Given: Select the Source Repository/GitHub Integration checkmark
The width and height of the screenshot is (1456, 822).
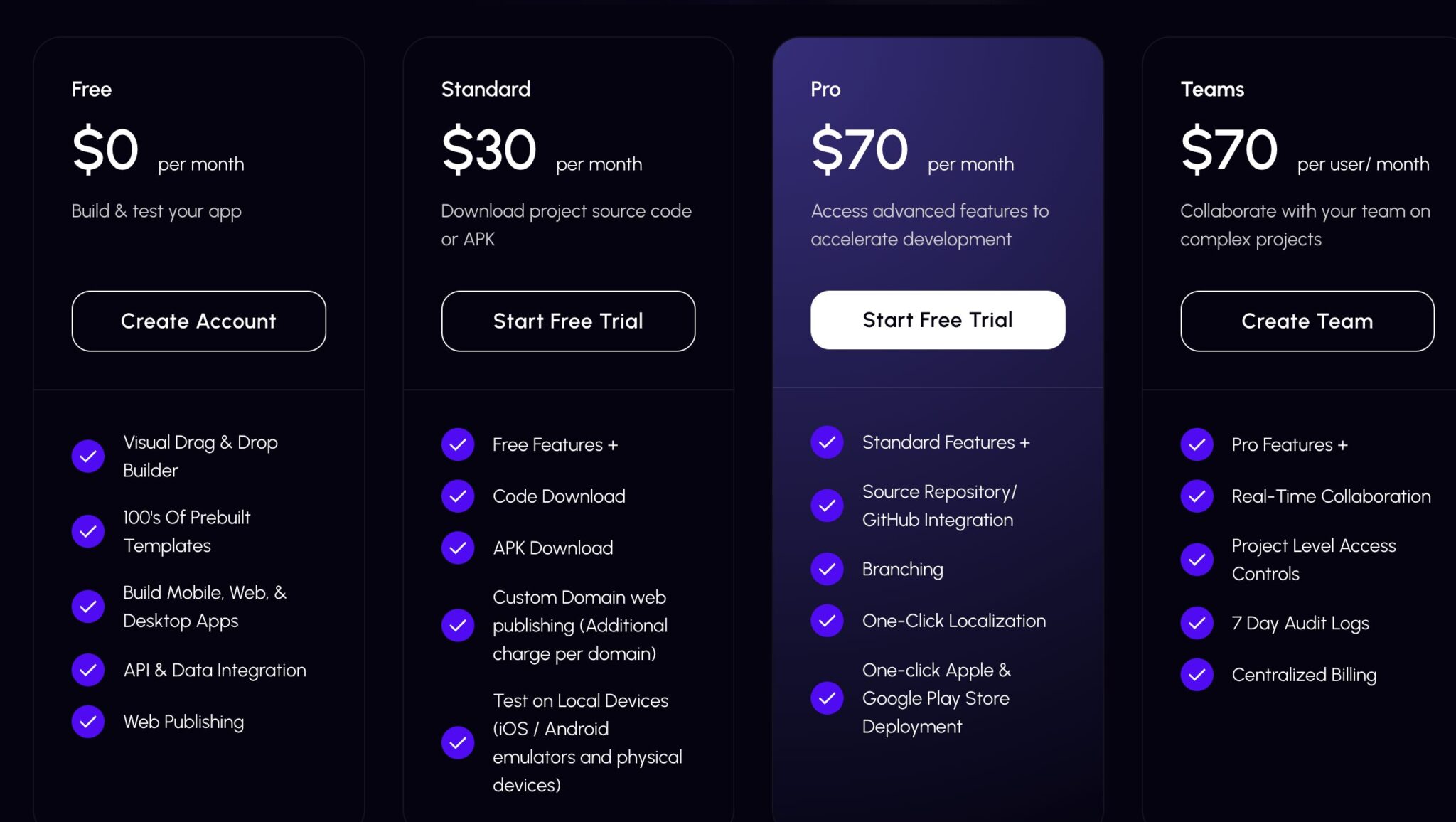Looking at the screenshot, I should (827, 506).
